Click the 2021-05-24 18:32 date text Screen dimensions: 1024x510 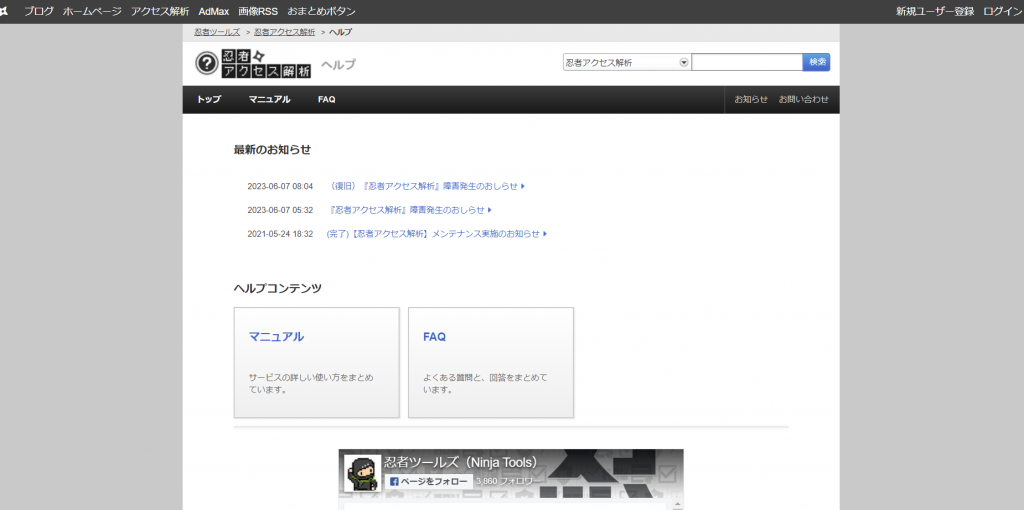[x=280, y=234]
